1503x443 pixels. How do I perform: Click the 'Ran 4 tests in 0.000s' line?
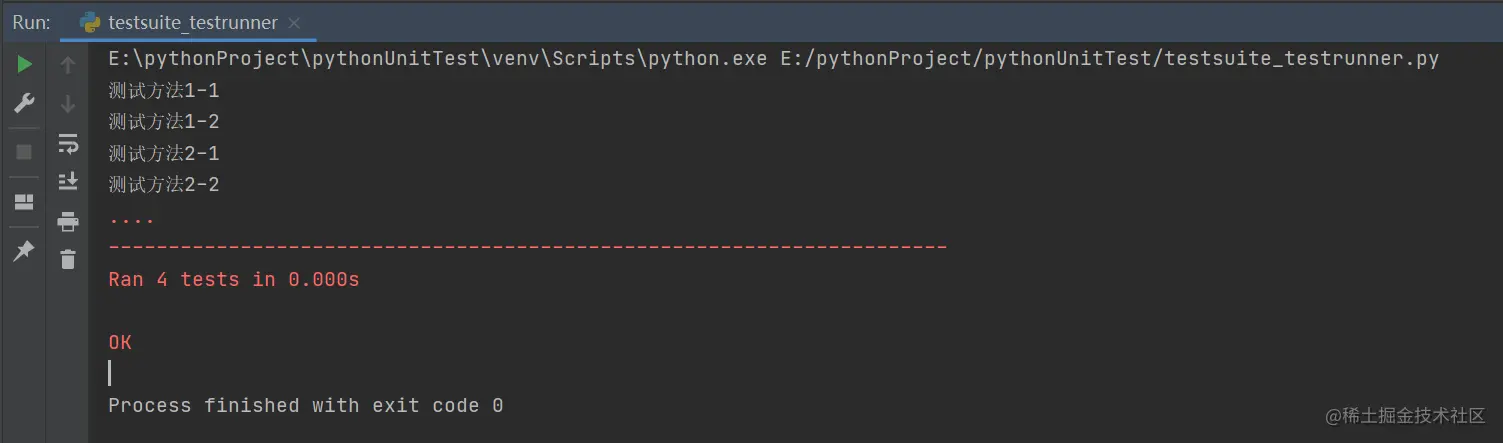tap(233, 280)
